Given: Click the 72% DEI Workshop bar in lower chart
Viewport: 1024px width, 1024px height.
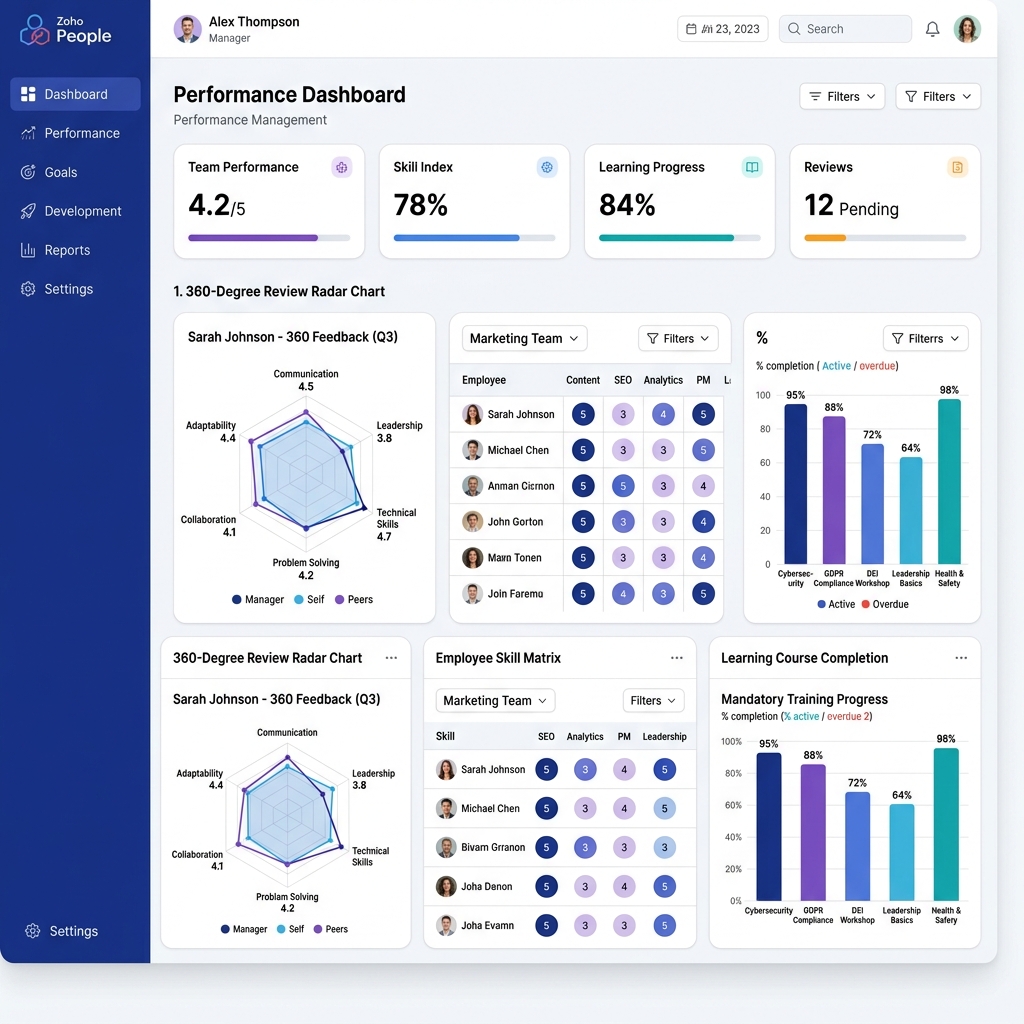Looking at the screenshot, I should coord(857,846).
